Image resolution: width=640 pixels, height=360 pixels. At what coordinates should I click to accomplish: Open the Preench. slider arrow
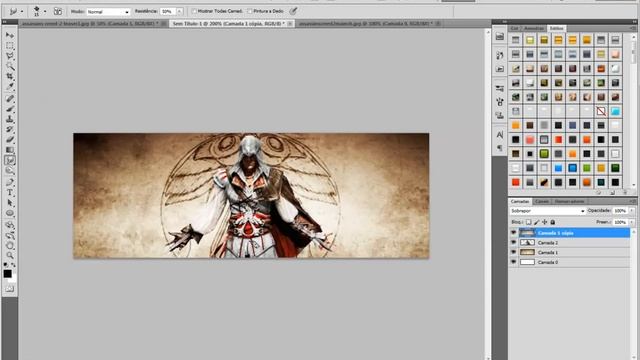point(632,222)
